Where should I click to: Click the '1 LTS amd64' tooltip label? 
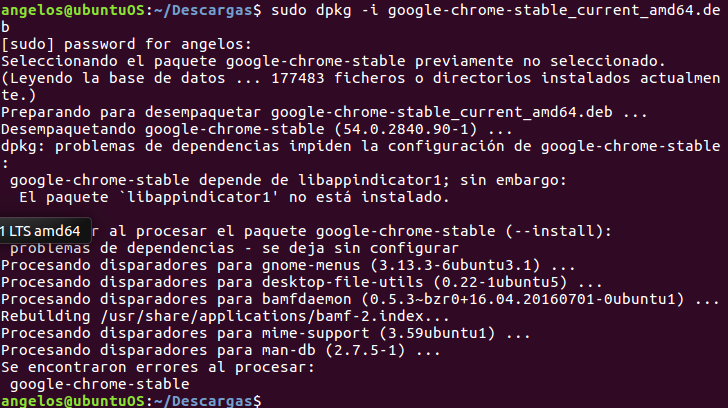(x=40, y=231)
